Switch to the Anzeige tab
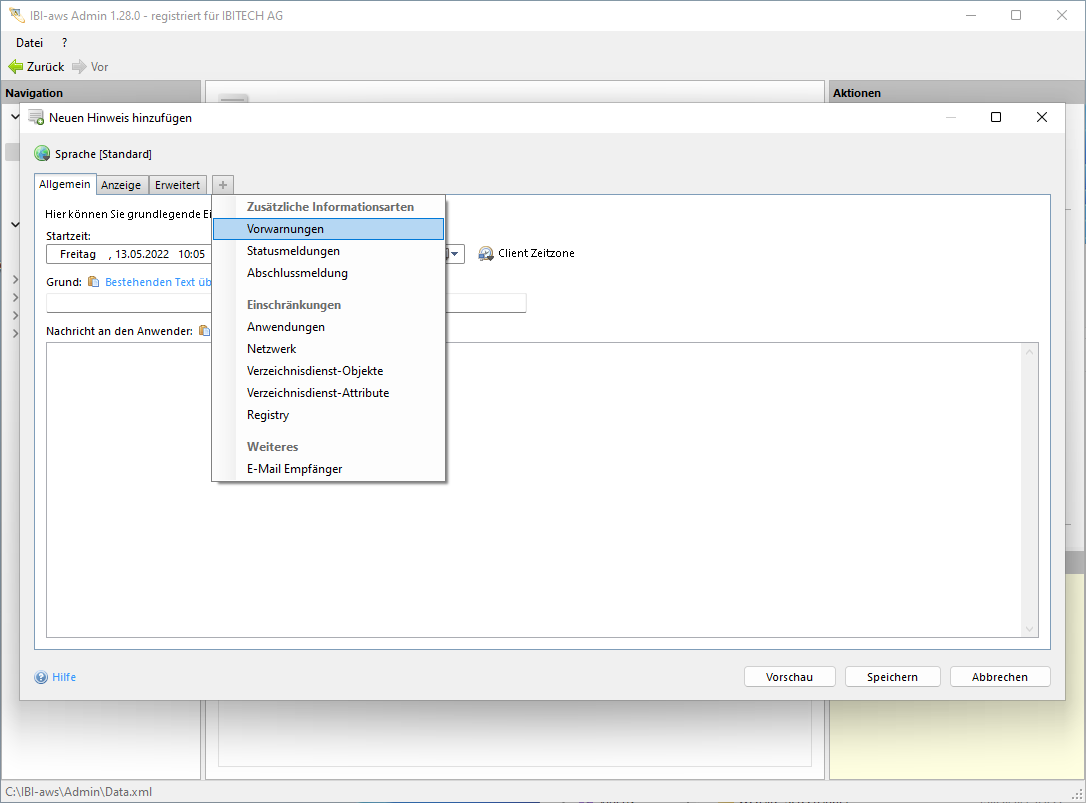This screenshot has height=803, width=1086. (121, 185)
